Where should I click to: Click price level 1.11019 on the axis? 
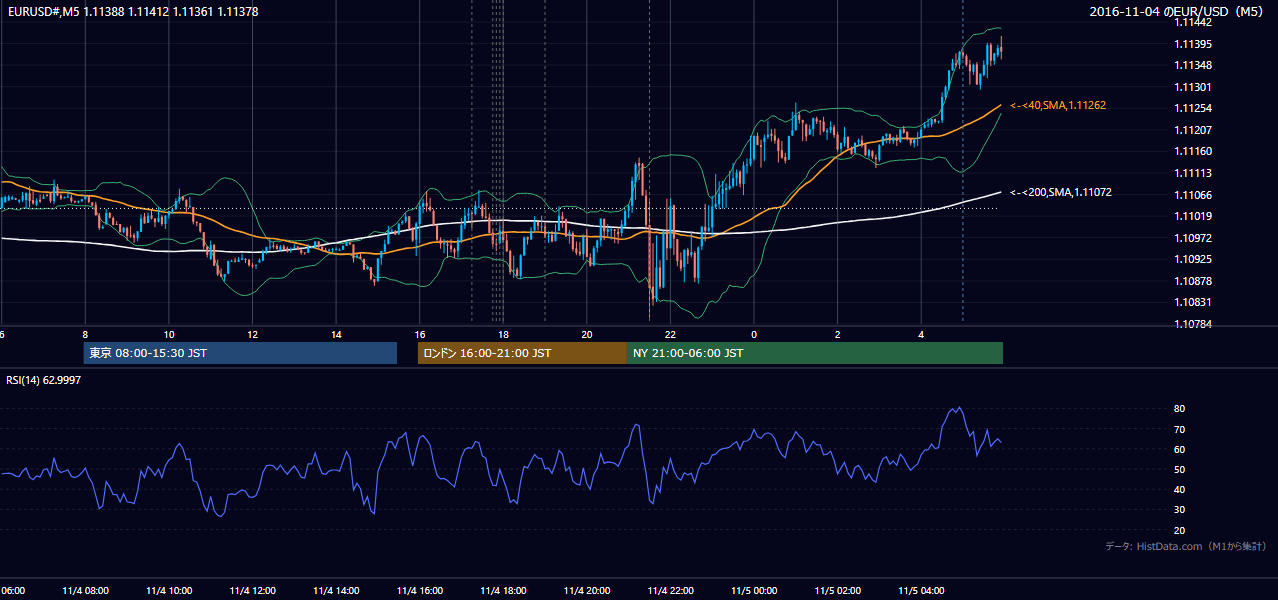click(x=1192, y=216)
